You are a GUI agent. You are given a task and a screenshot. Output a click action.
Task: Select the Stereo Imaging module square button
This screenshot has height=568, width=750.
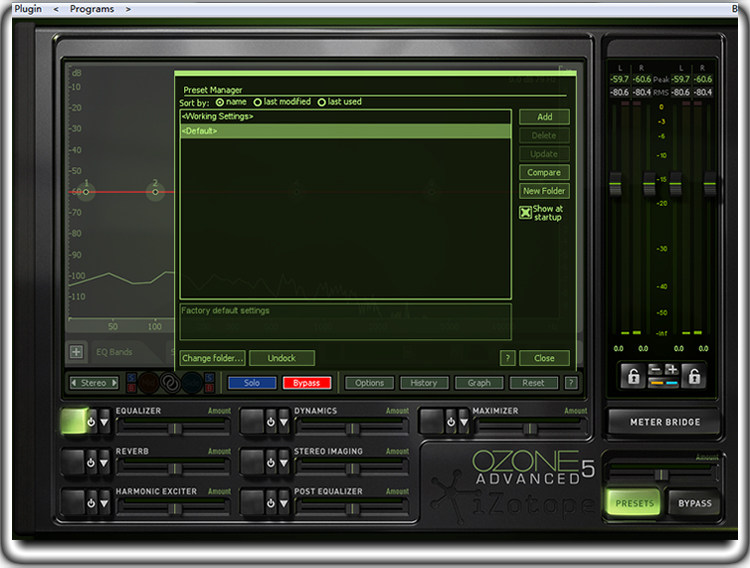(253, 462)
